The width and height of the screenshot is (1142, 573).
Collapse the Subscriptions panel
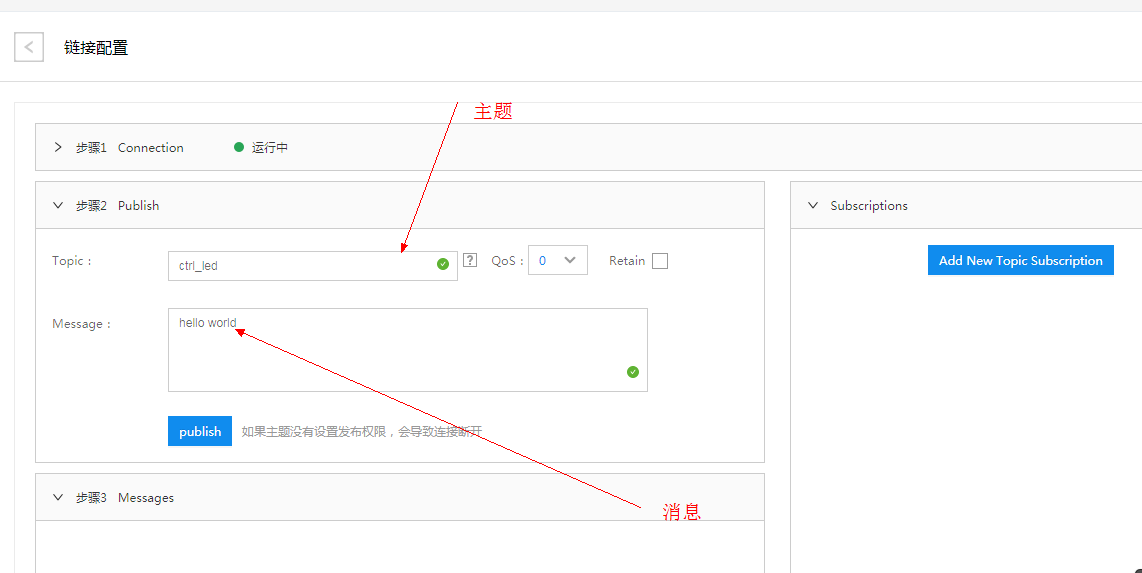[814, 205]
